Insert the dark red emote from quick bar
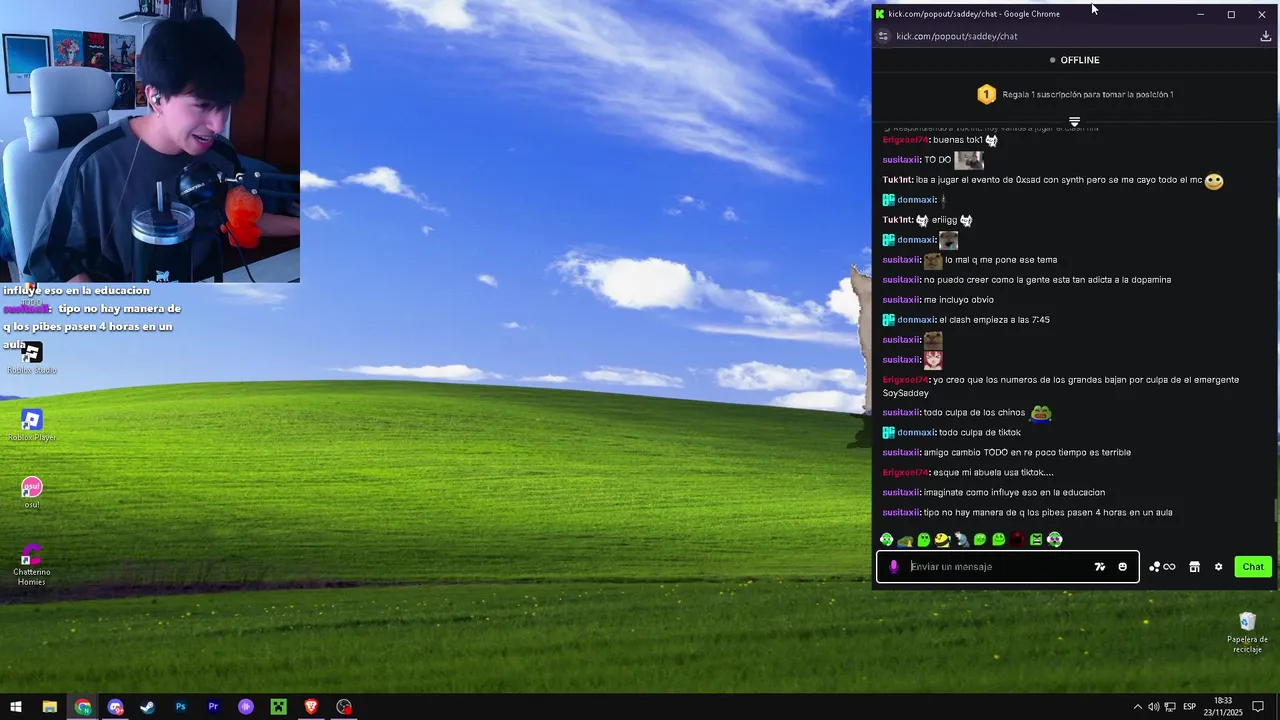1280x720 pixels. tap(1017, 539)
